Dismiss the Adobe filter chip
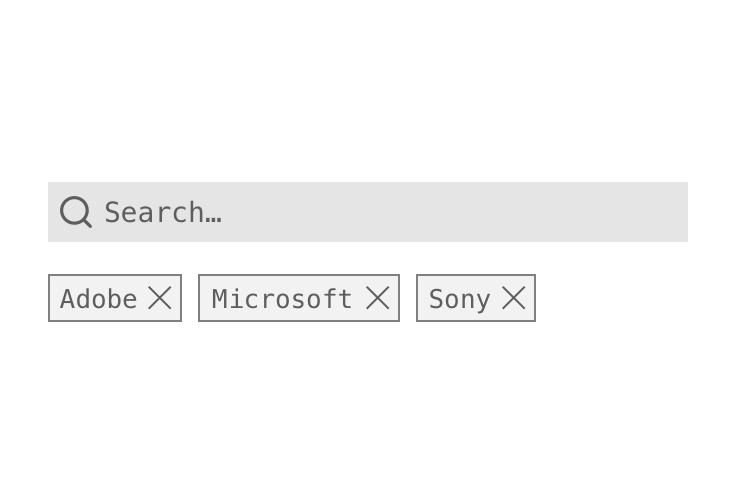This screenshot has height=500, width=736. (160, 298)
